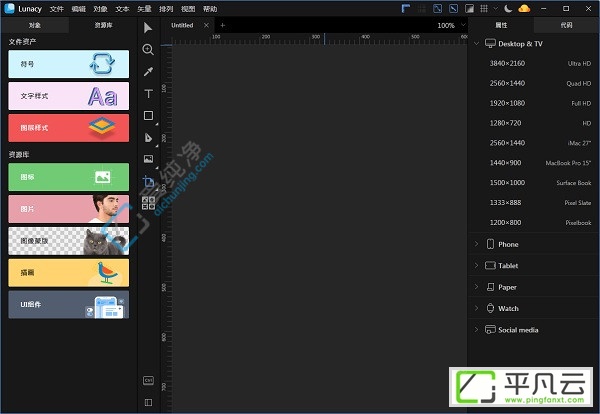Activate the Artboard tool

148,181
